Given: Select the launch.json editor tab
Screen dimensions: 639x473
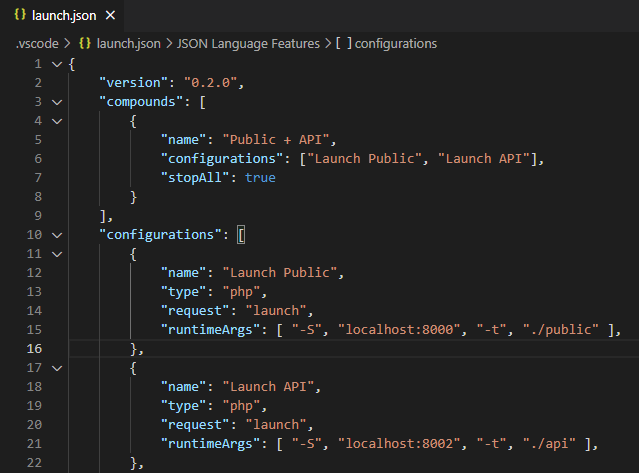Looking at the screenshot, I should coord(62,16).
